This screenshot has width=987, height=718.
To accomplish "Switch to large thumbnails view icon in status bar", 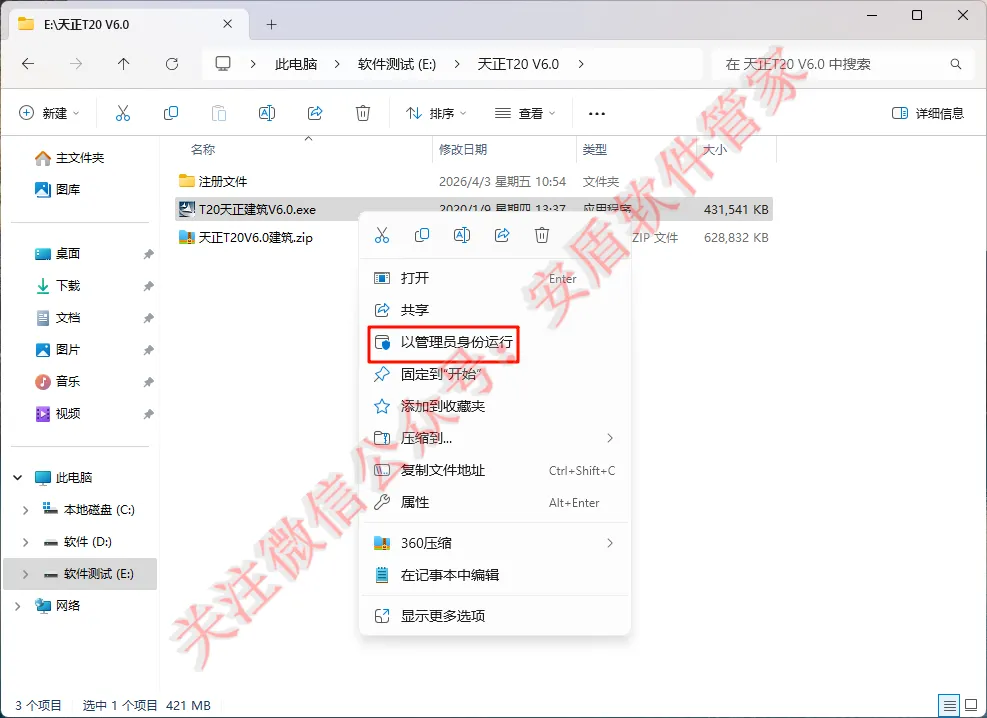I will [x=971, y=705].
